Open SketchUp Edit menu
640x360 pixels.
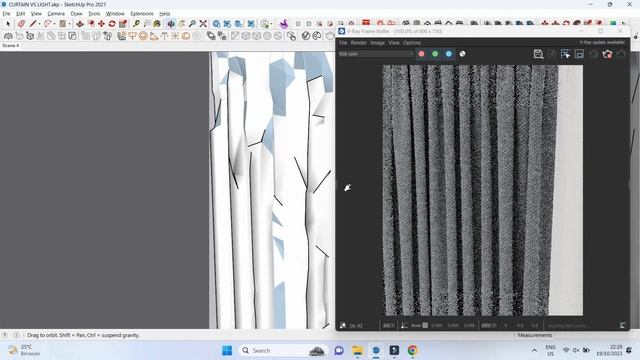click(x=20, y=13)
